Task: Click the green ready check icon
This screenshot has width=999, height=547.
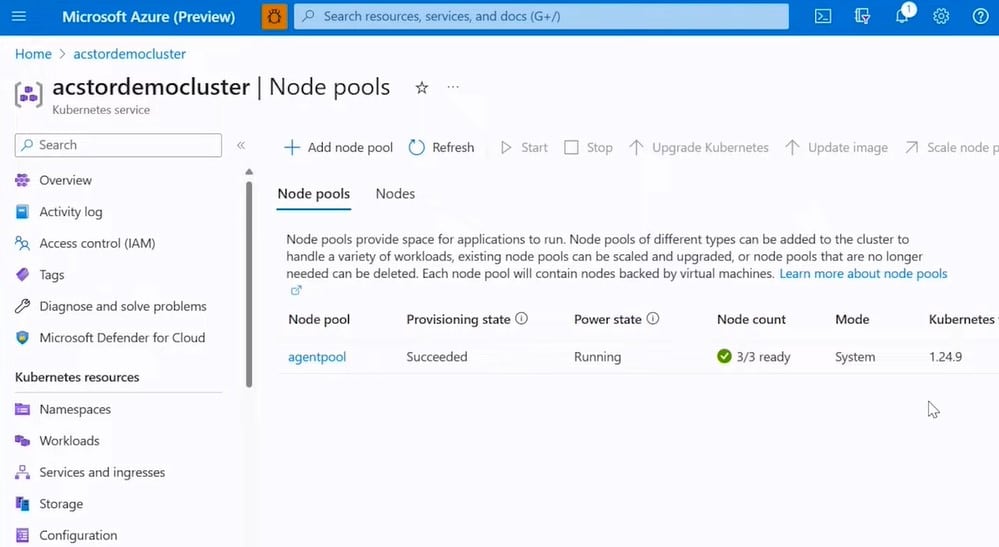Action: (724, 356)
